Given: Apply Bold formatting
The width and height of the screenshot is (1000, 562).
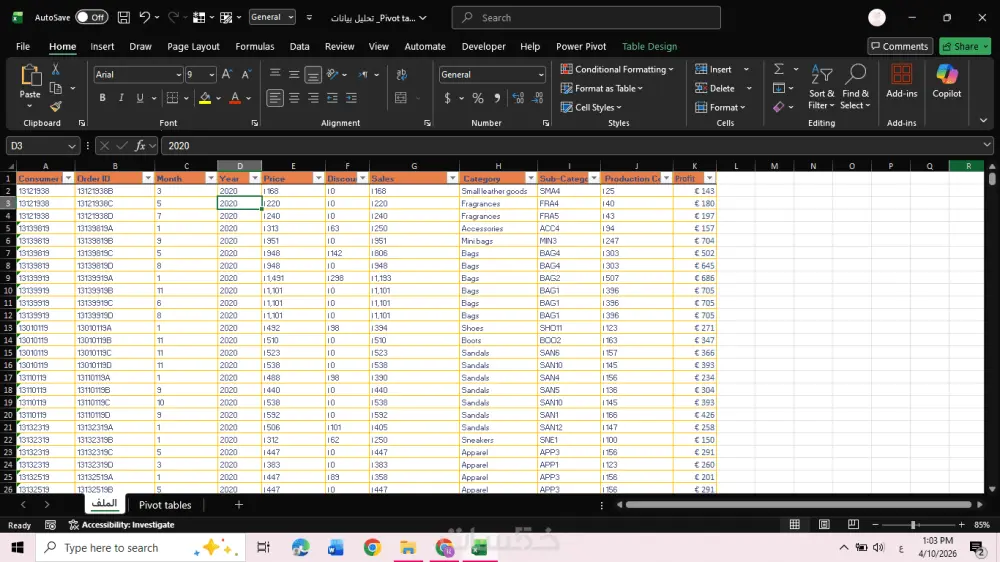Looking at the screenshot, I should (102, 98).
